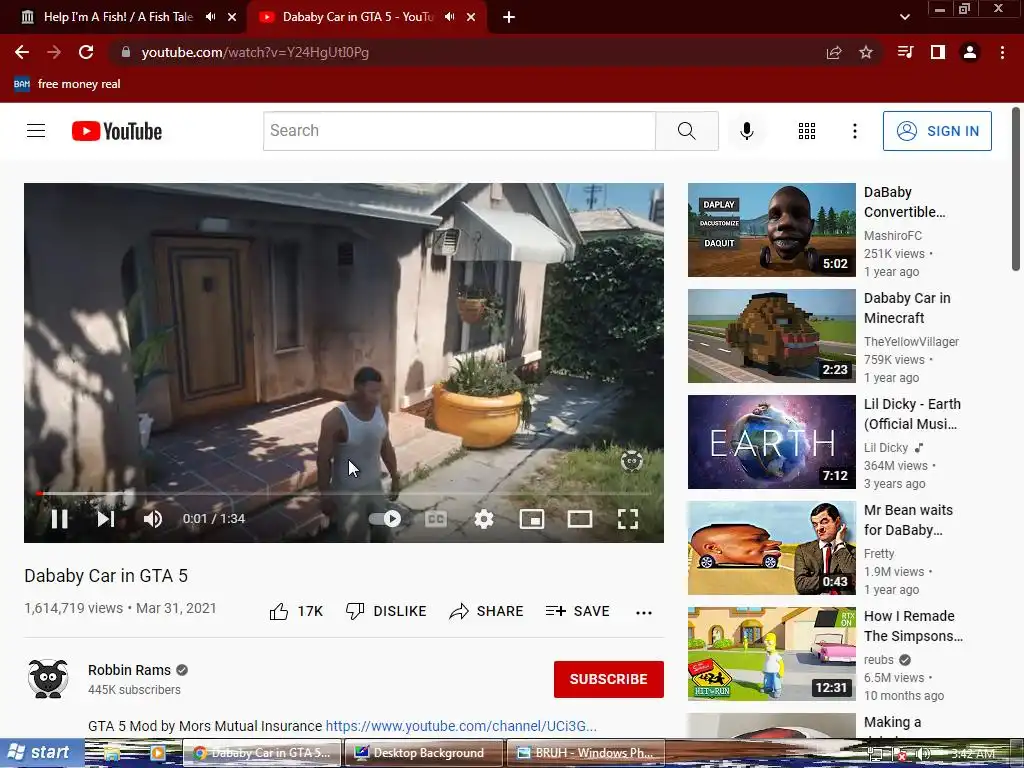
Task: Click the search magnifier button
Action: click(x=686, y=131)
